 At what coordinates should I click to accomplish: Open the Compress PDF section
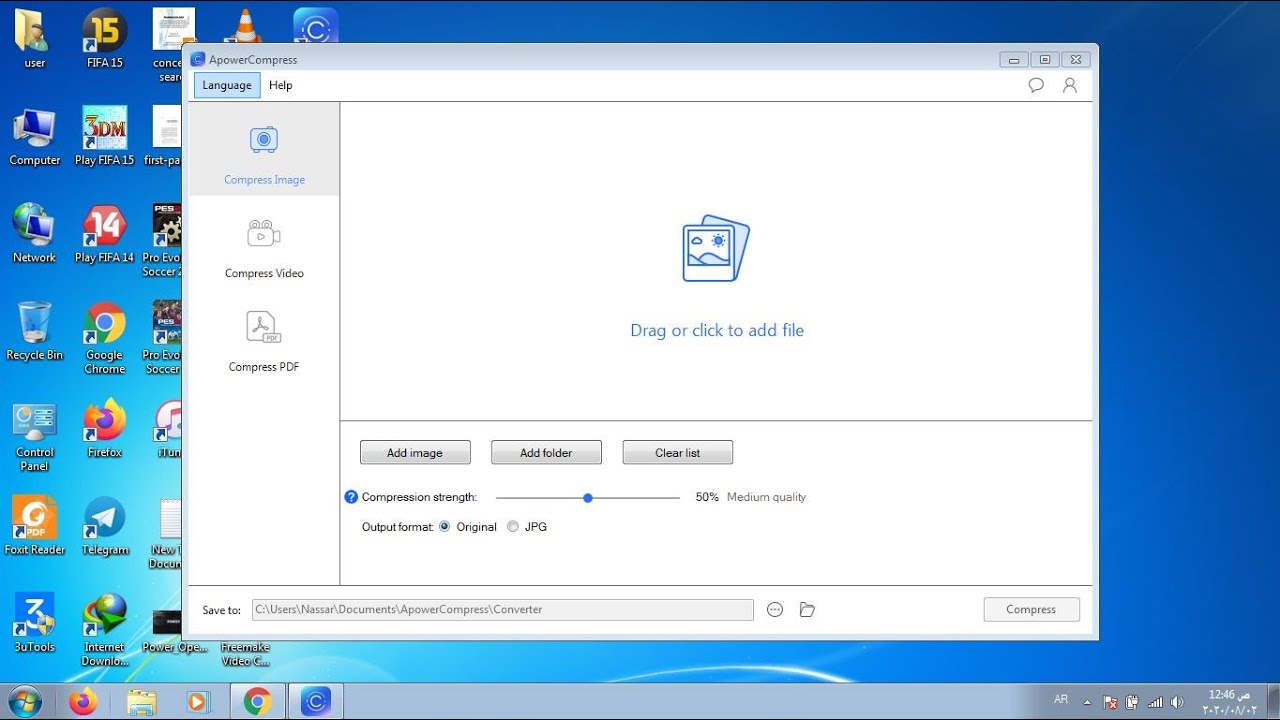point(264,340)
